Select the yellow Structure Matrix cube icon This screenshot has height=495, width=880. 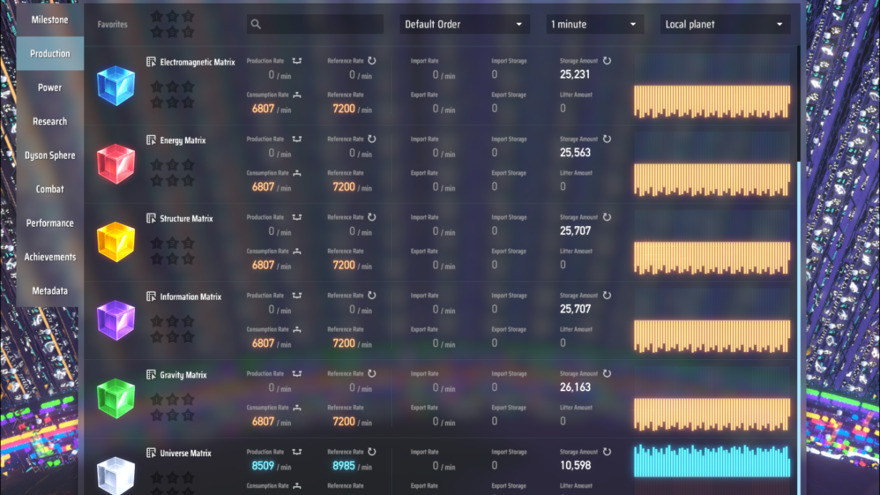(115, 242)
